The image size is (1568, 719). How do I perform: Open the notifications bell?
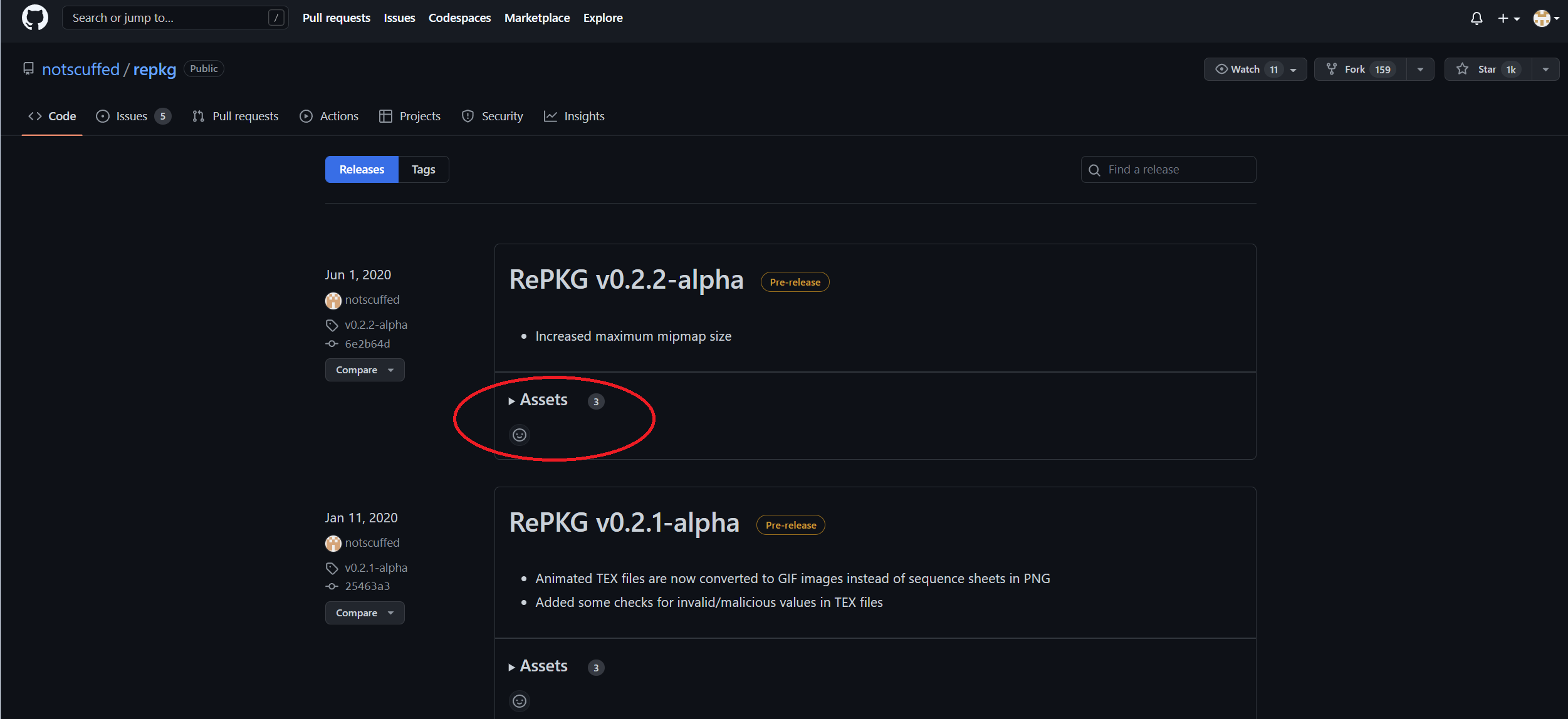tap(1477, 18)
